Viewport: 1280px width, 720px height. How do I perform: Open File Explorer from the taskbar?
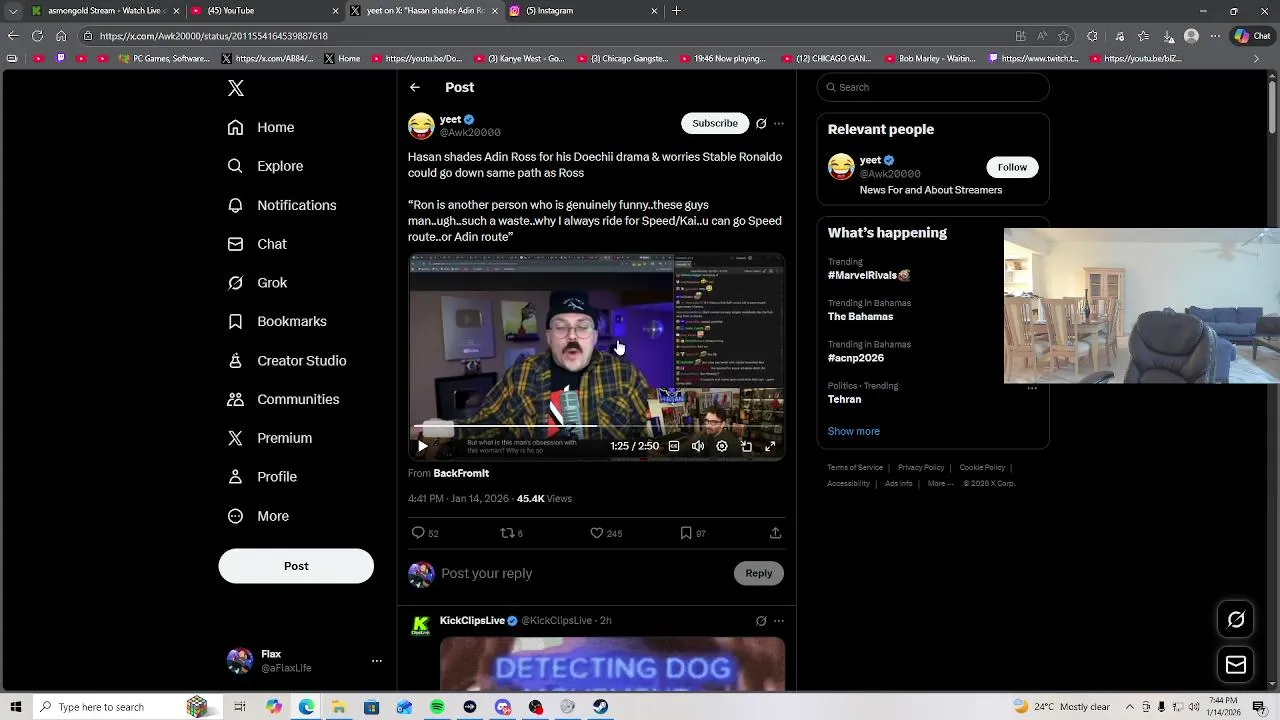(x=339, y=707)
